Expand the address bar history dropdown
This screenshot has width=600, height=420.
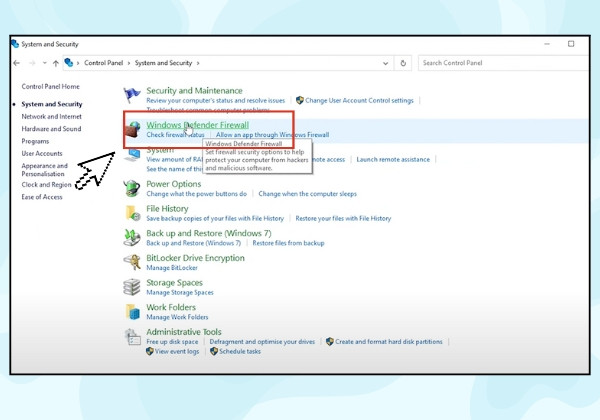point(385,63)
